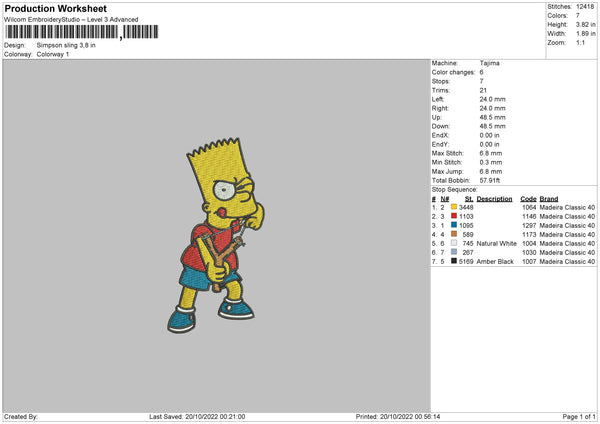Click the Total Bobbin value 57.91ft
Image resolution: width=600 pixels, height=424 pixels.
[490, 180]
